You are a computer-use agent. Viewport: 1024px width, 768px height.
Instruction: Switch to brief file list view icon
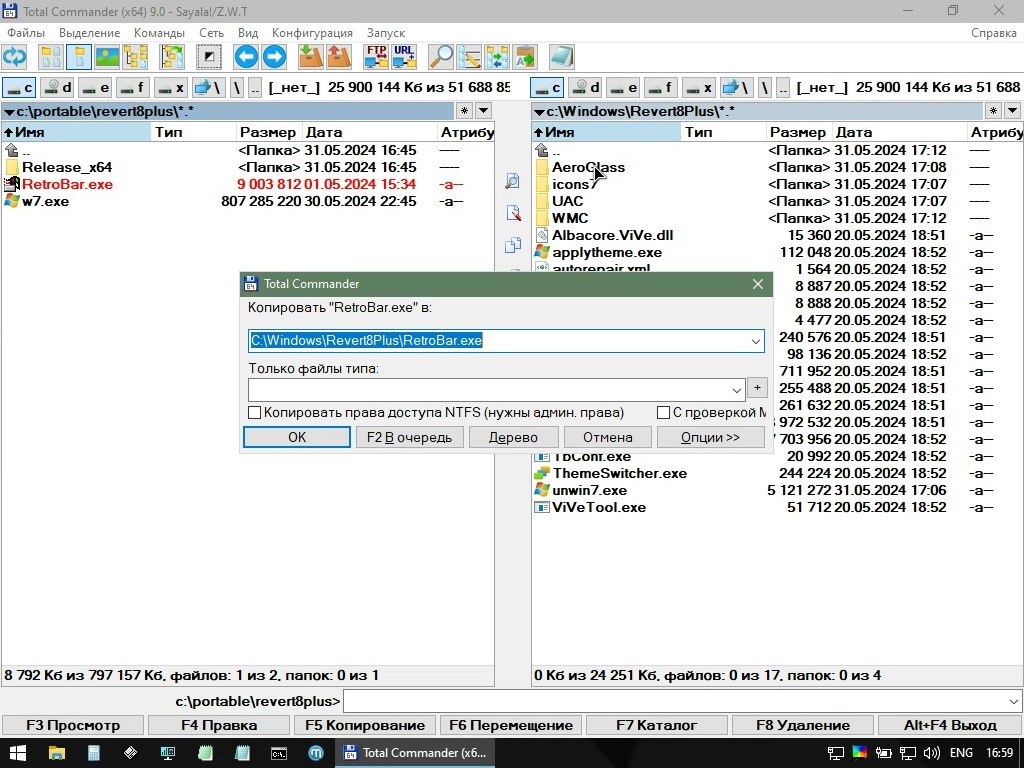[x=50, y=57]
